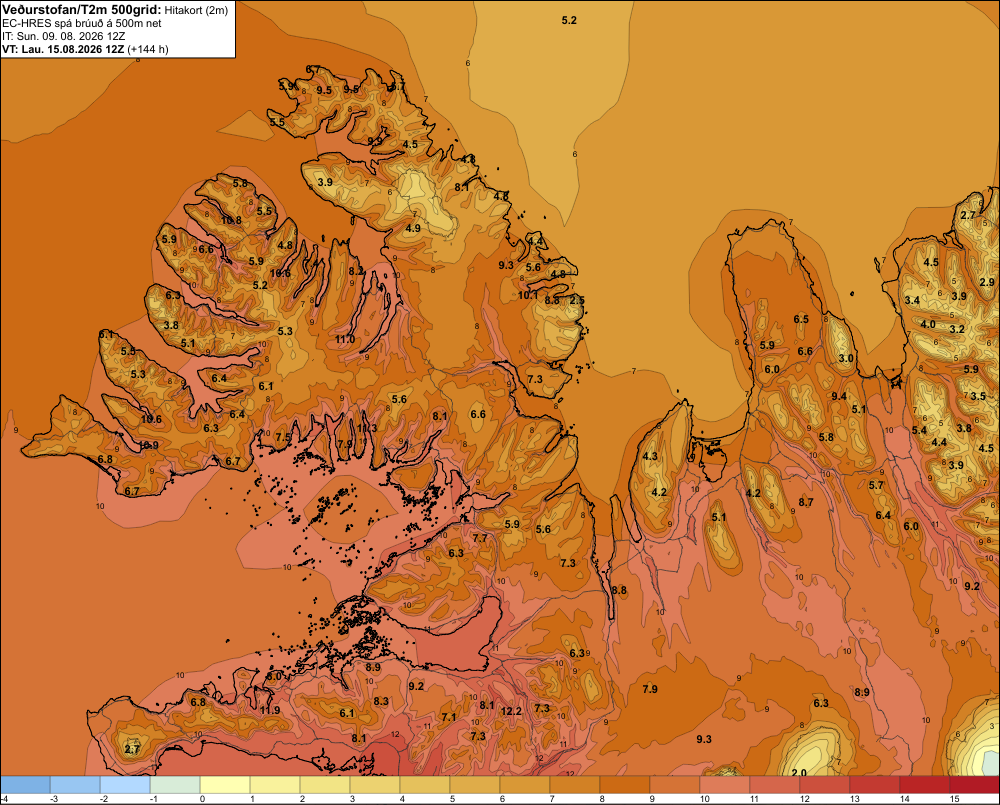The width and height of the screenshot is (1000, 805).
Task: Click the 11.9 temperature label
Action: pos(270,710)
